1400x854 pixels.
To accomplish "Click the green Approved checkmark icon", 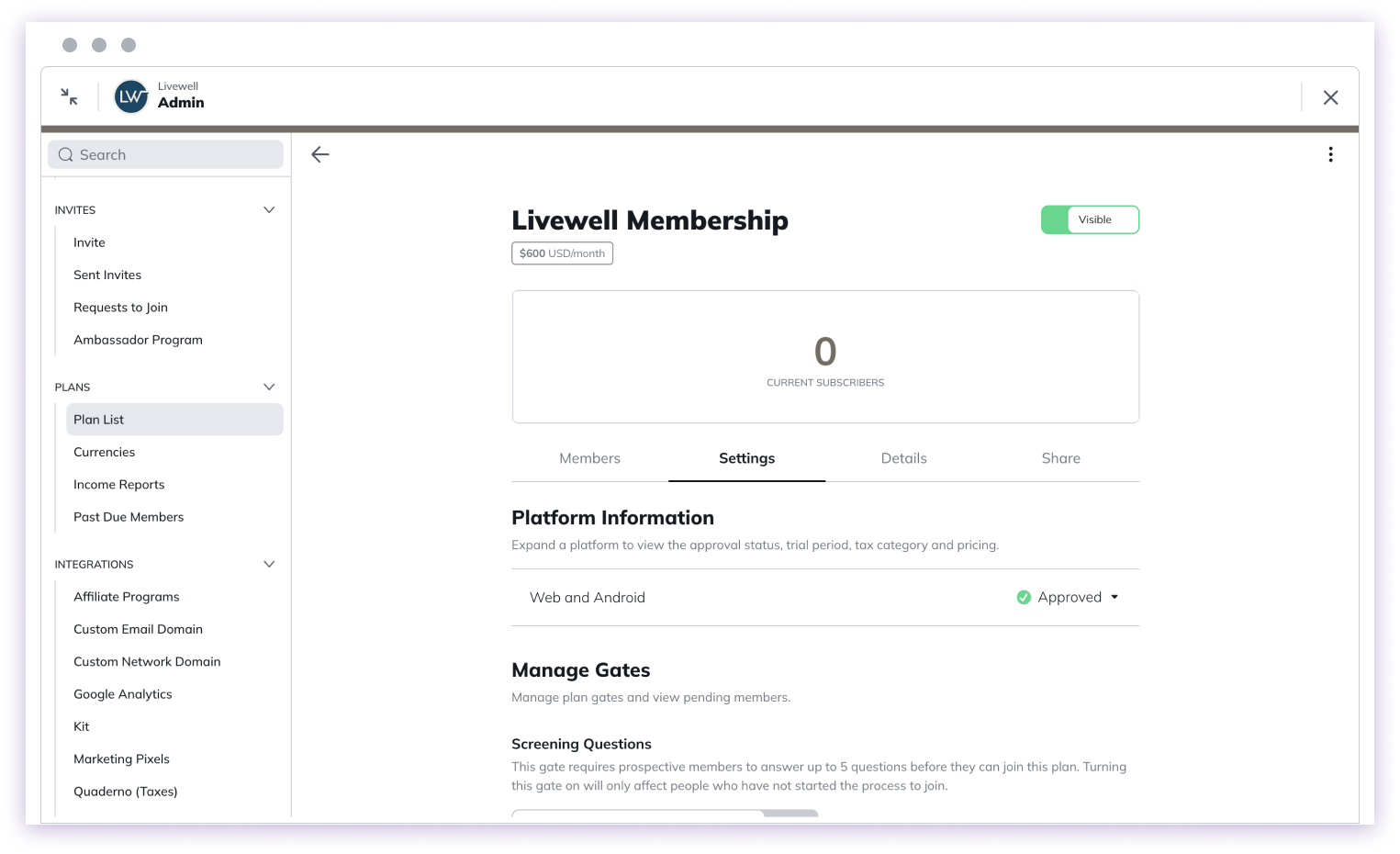I will tap(1023, 597).
